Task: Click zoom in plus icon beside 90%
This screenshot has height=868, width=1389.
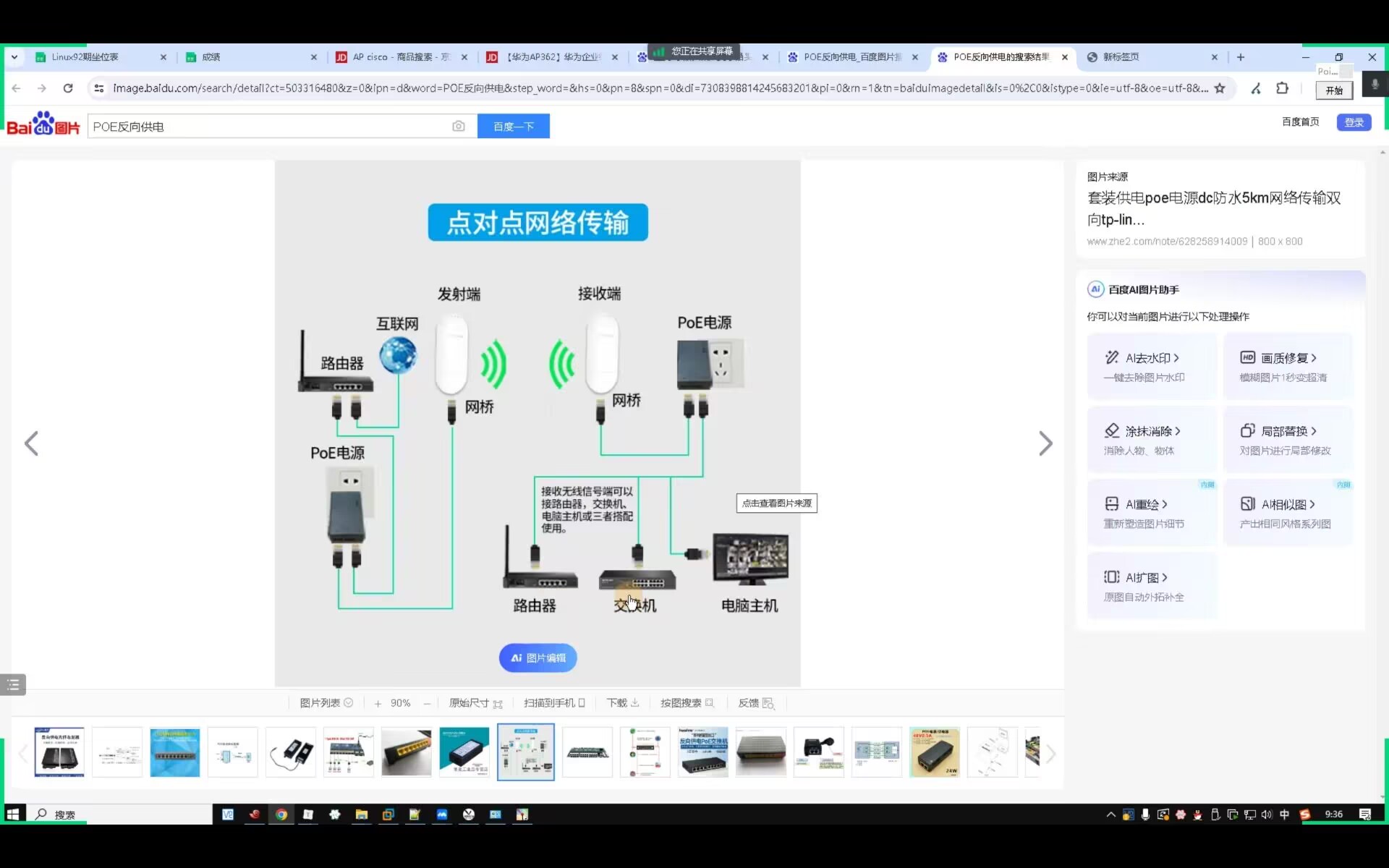Action: pos(378,703)
